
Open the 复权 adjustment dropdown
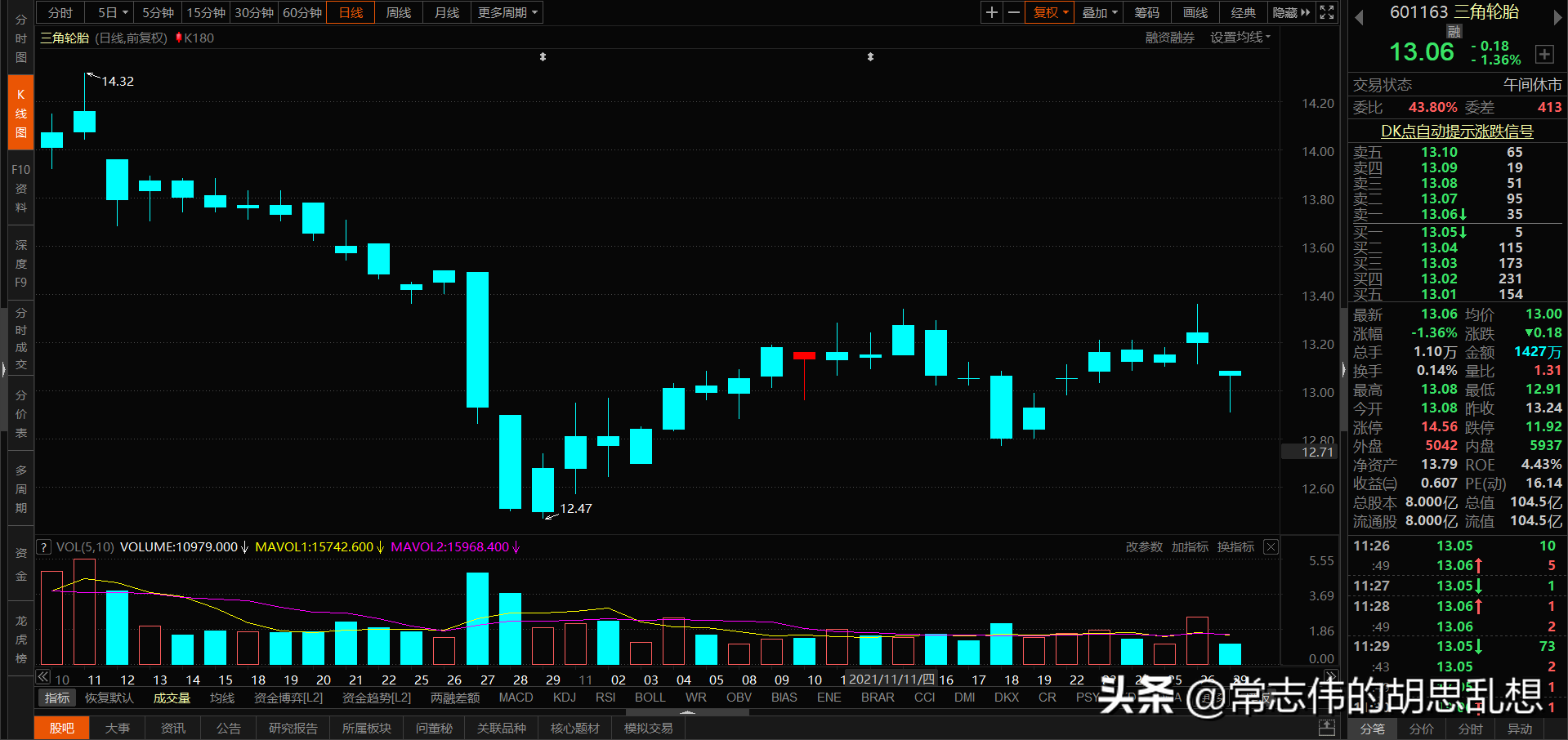point(1049,12)
